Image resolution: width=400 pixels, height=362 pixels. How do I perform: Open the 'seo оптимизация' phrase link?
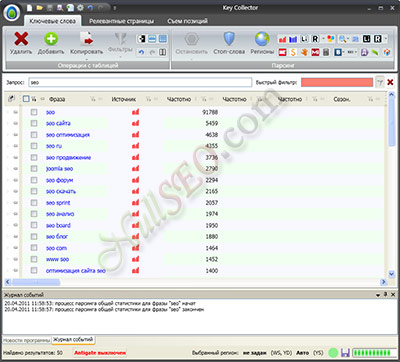coord(68,135)
